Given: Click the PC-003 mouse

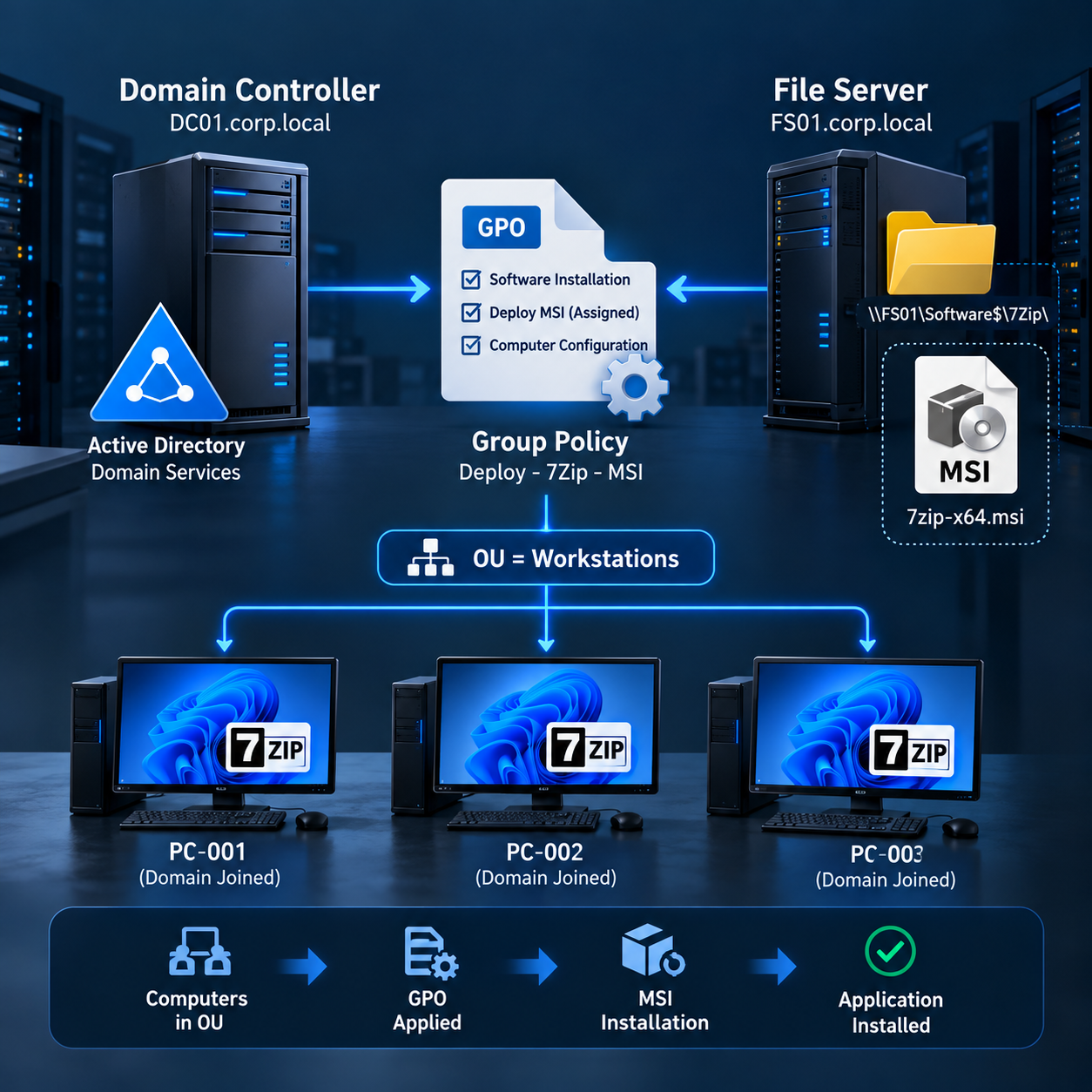Looking at the screenshot, I should pyautogui.click(x=961, y=827).
